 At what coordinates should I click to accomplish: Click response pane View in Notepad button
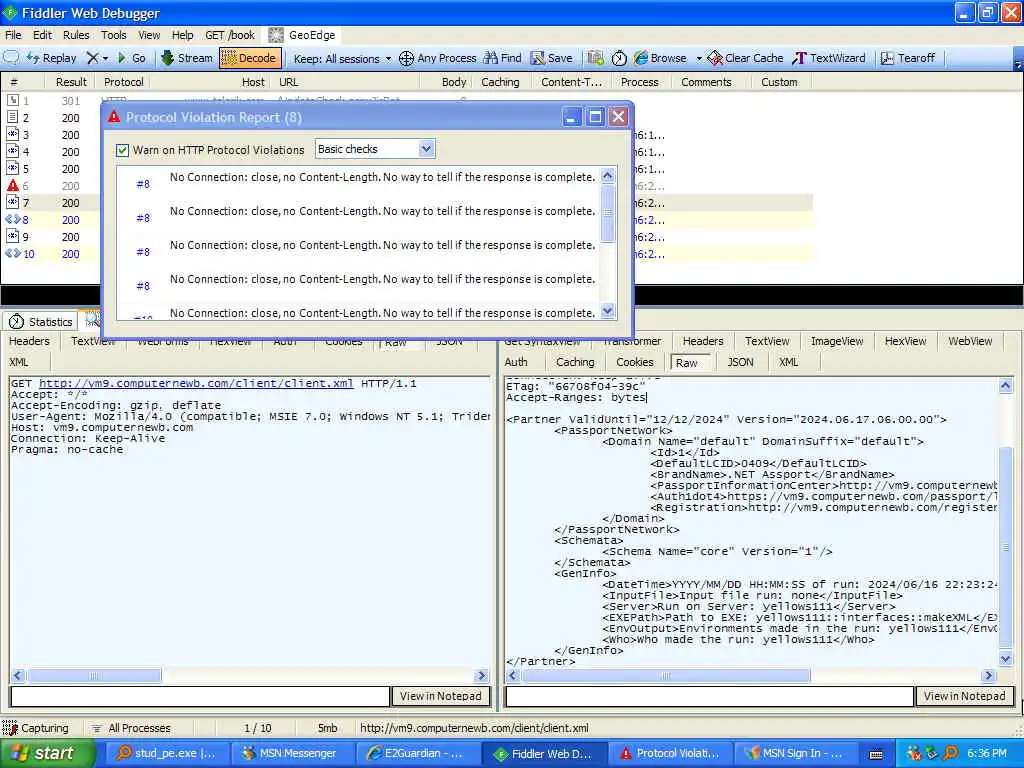tap(964, 696)
